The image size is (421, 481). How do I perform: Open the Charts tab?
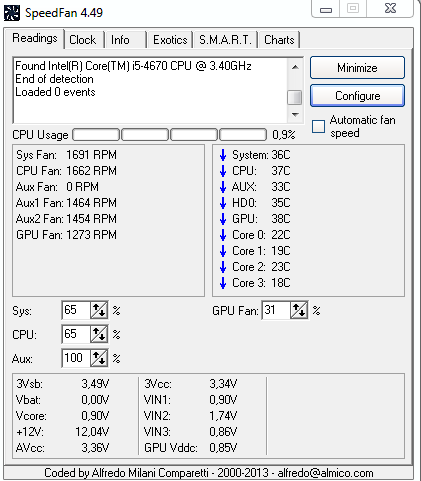click(x=279, y=40)
